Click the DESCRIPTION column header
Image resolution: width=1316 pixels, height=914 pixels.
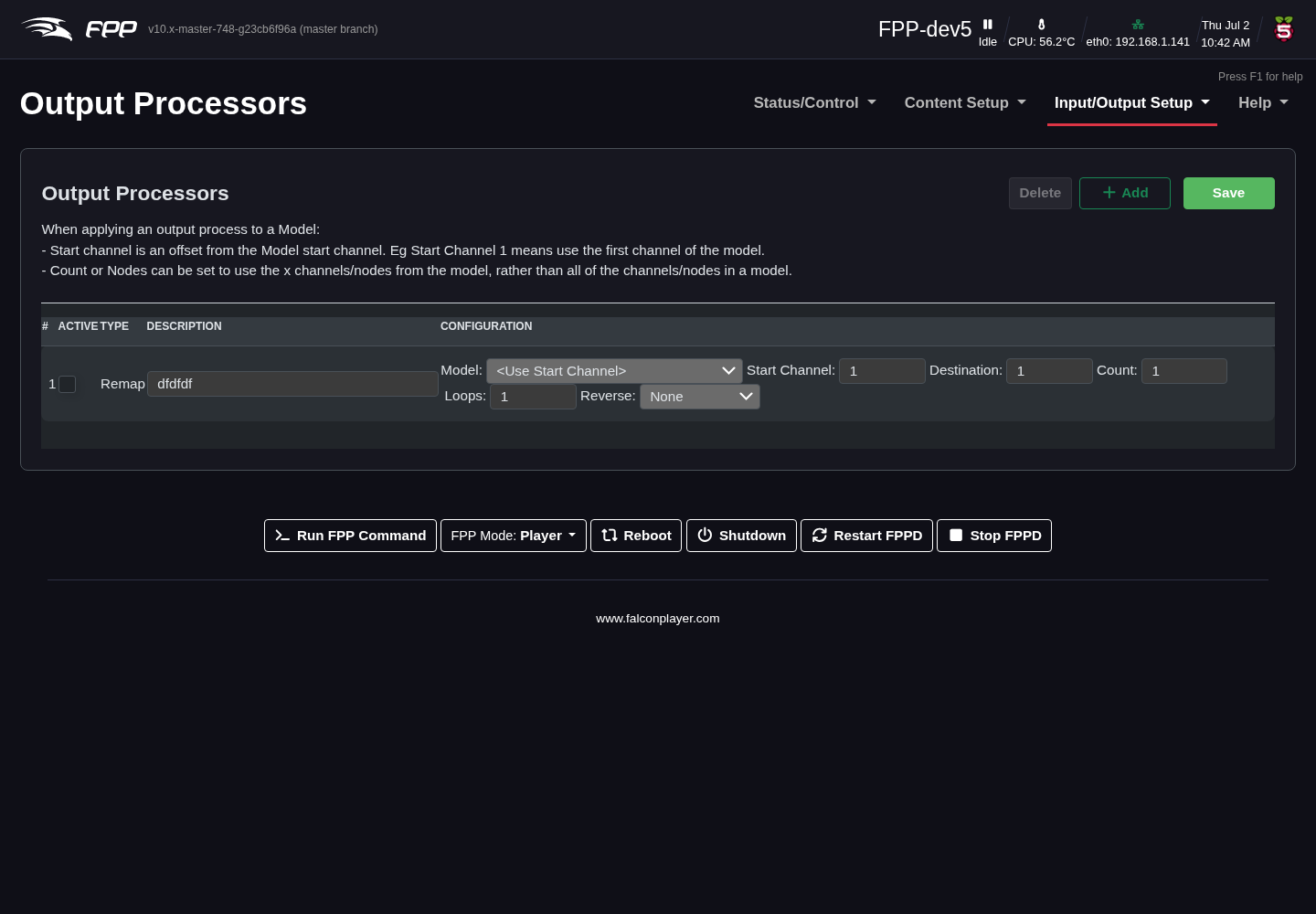click(x=184, y=326)
